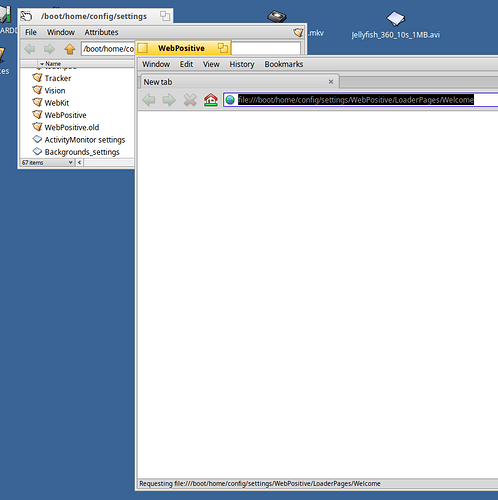
Task: Open WebPositive Window menu
Action: 156,64
